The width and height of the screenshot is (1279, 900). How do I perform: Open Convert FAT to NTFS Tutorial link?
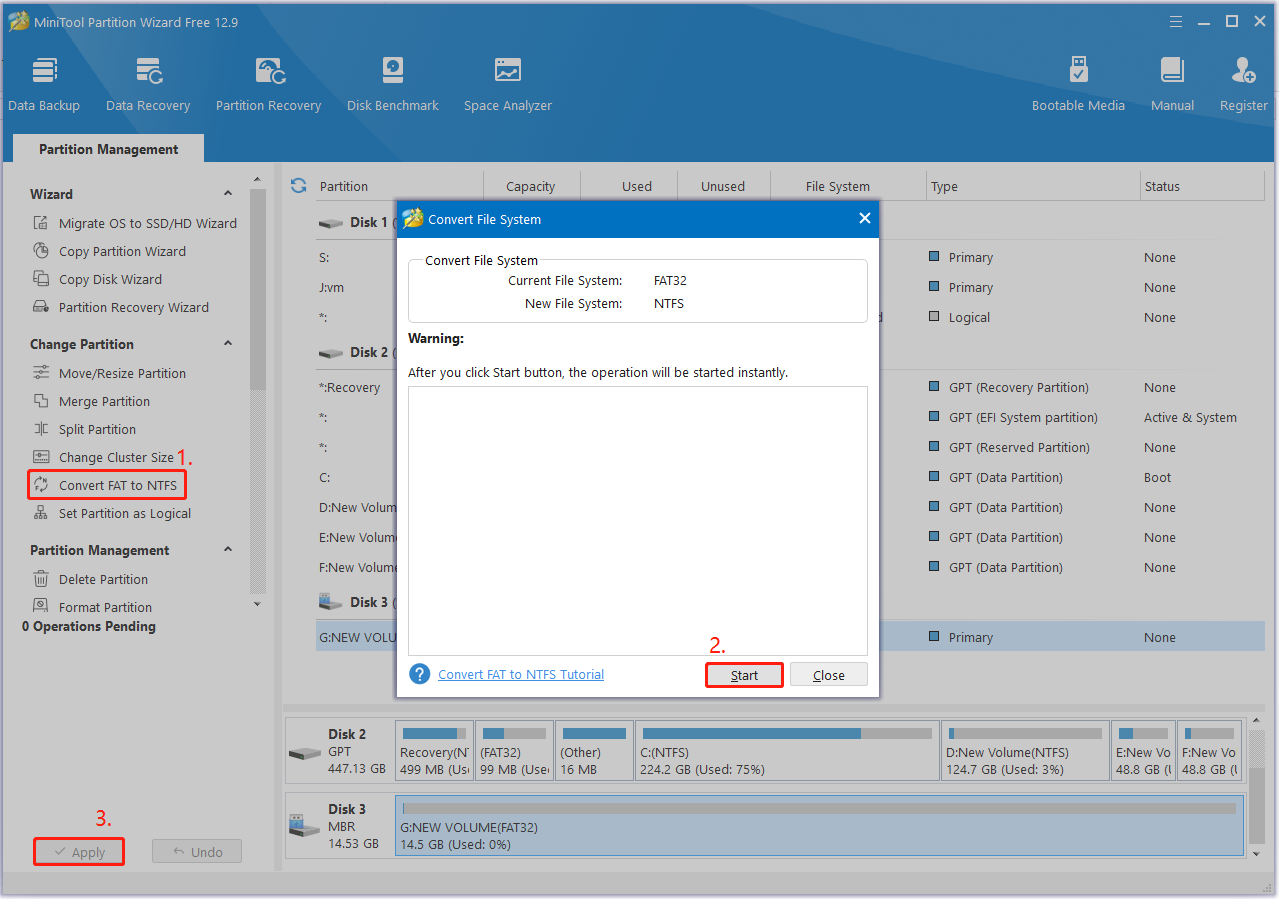pyautogui.click(x=521, y=675)
